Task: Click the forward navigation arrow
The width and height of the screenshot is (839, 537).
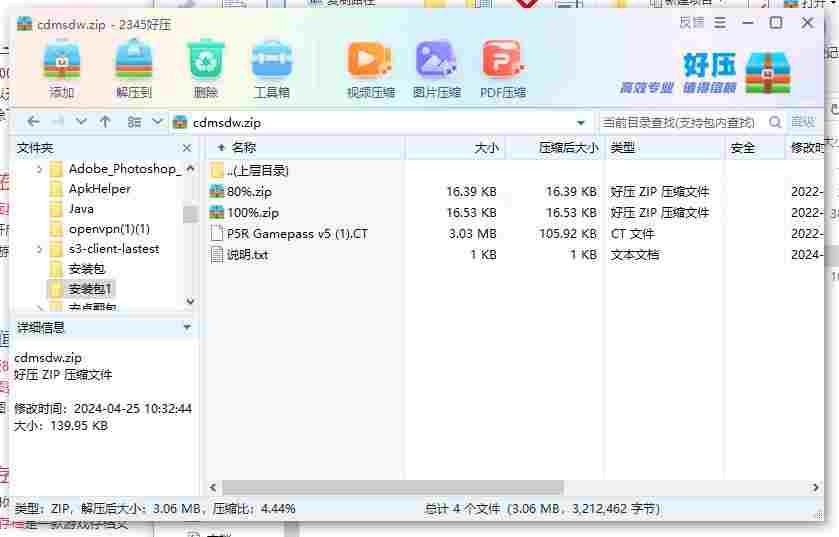Action: [x=57, y=122]
